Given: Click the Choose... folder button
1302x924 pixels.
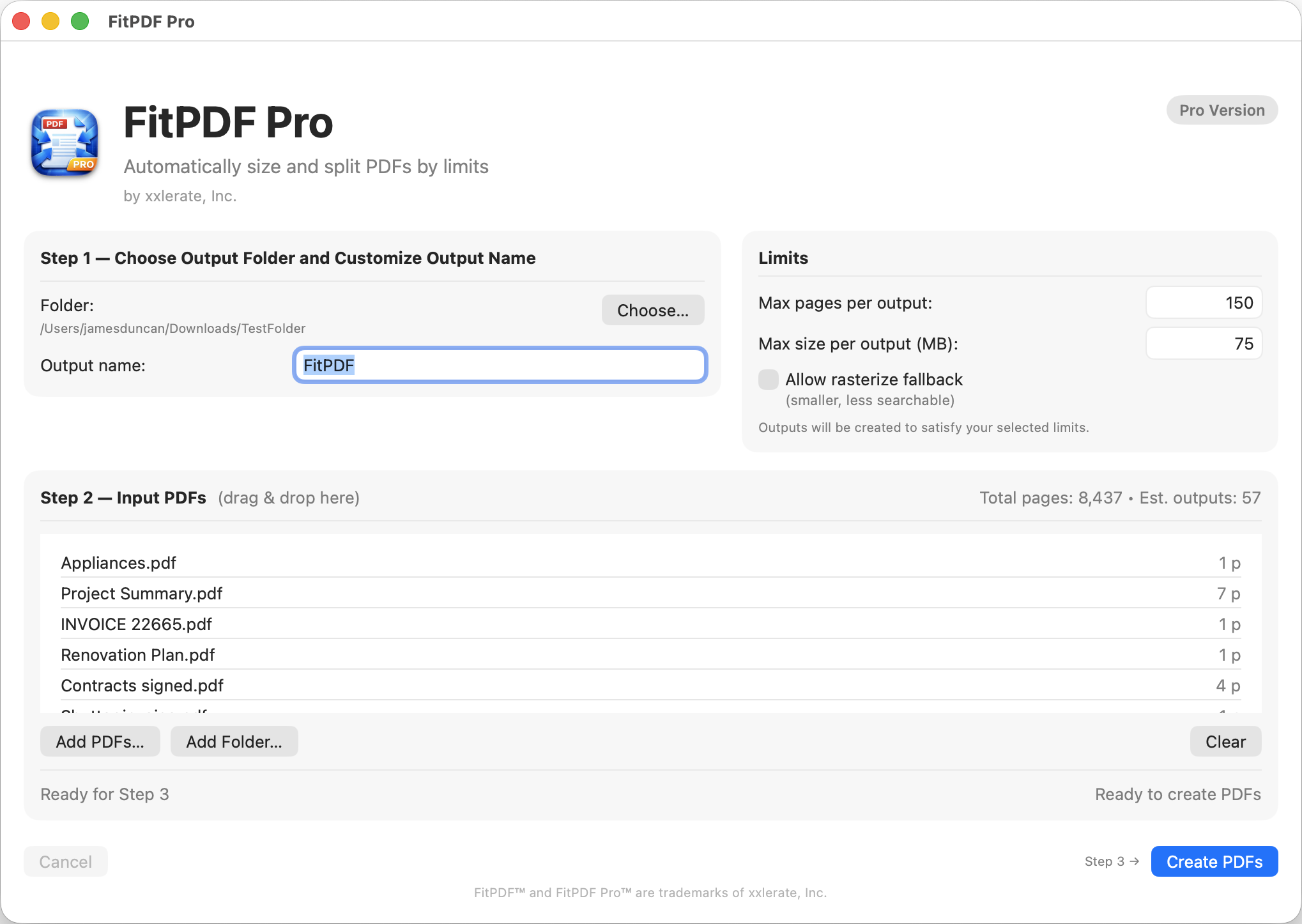Looking at the screenshot, I should [x=652, y=311].
